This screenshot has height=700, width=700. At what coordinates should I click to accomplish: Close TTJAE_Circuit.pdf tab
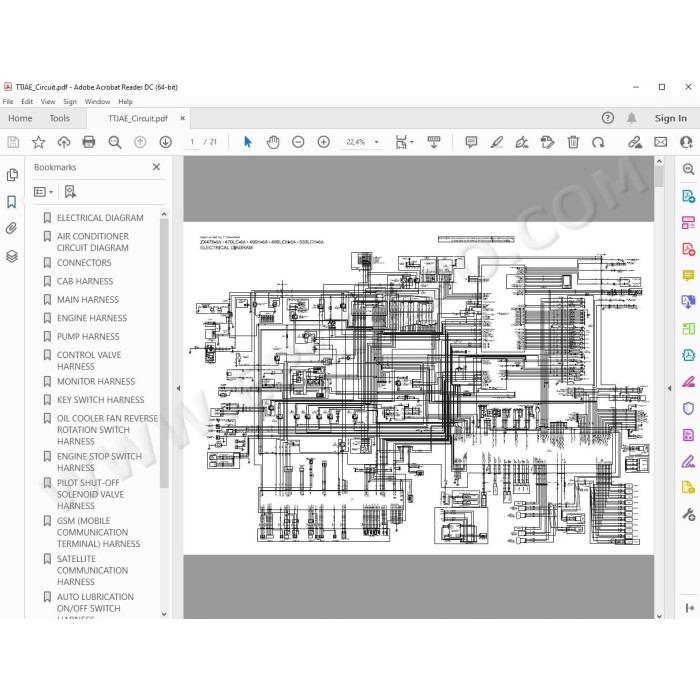[x=183, y=118]
